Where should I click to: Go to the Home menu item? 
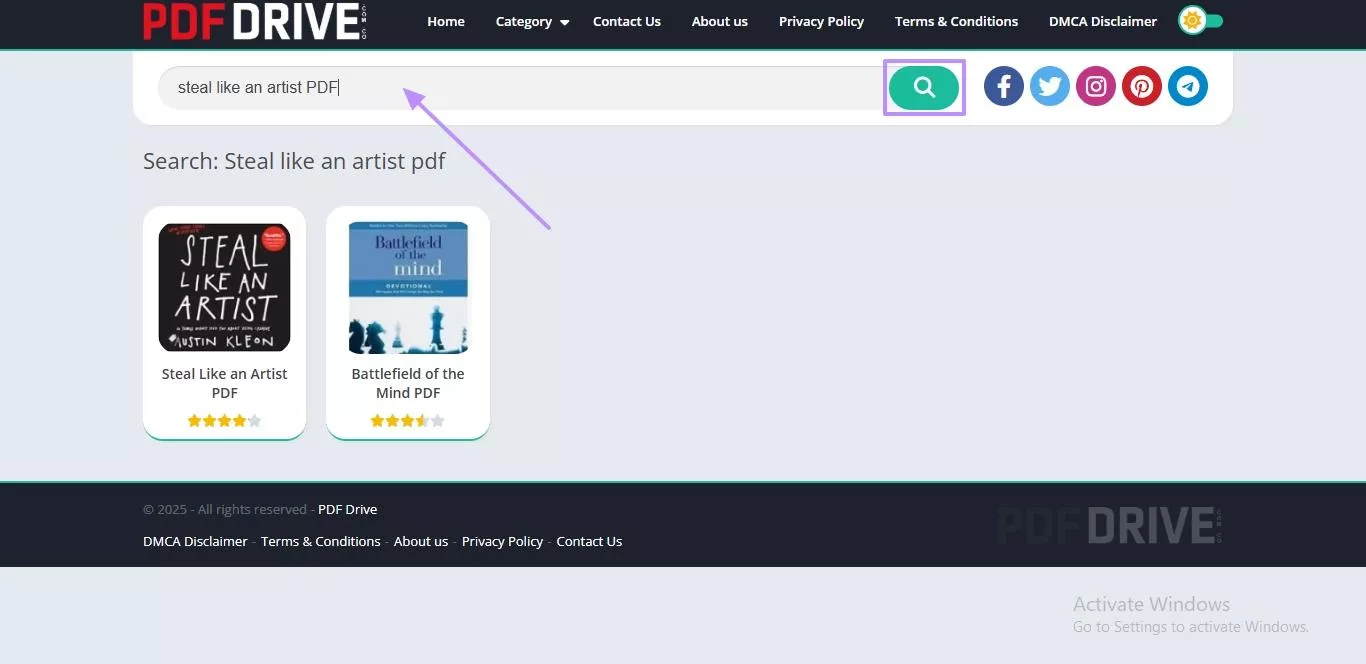[x=446, y=22]
